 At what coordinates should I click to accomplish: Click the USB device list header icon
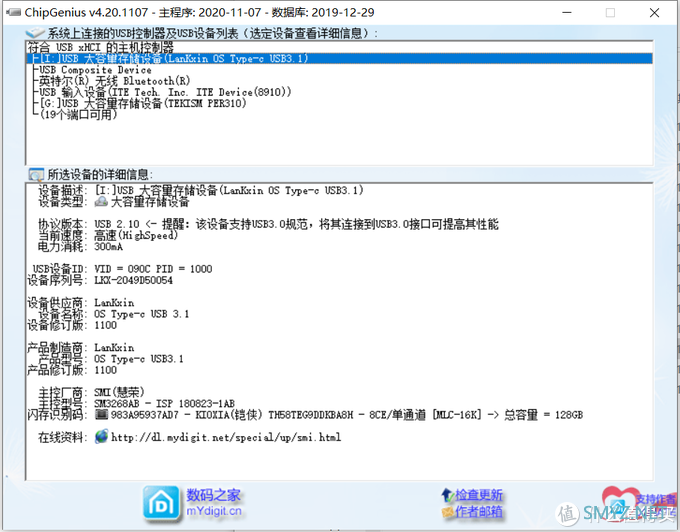[35, 33]
